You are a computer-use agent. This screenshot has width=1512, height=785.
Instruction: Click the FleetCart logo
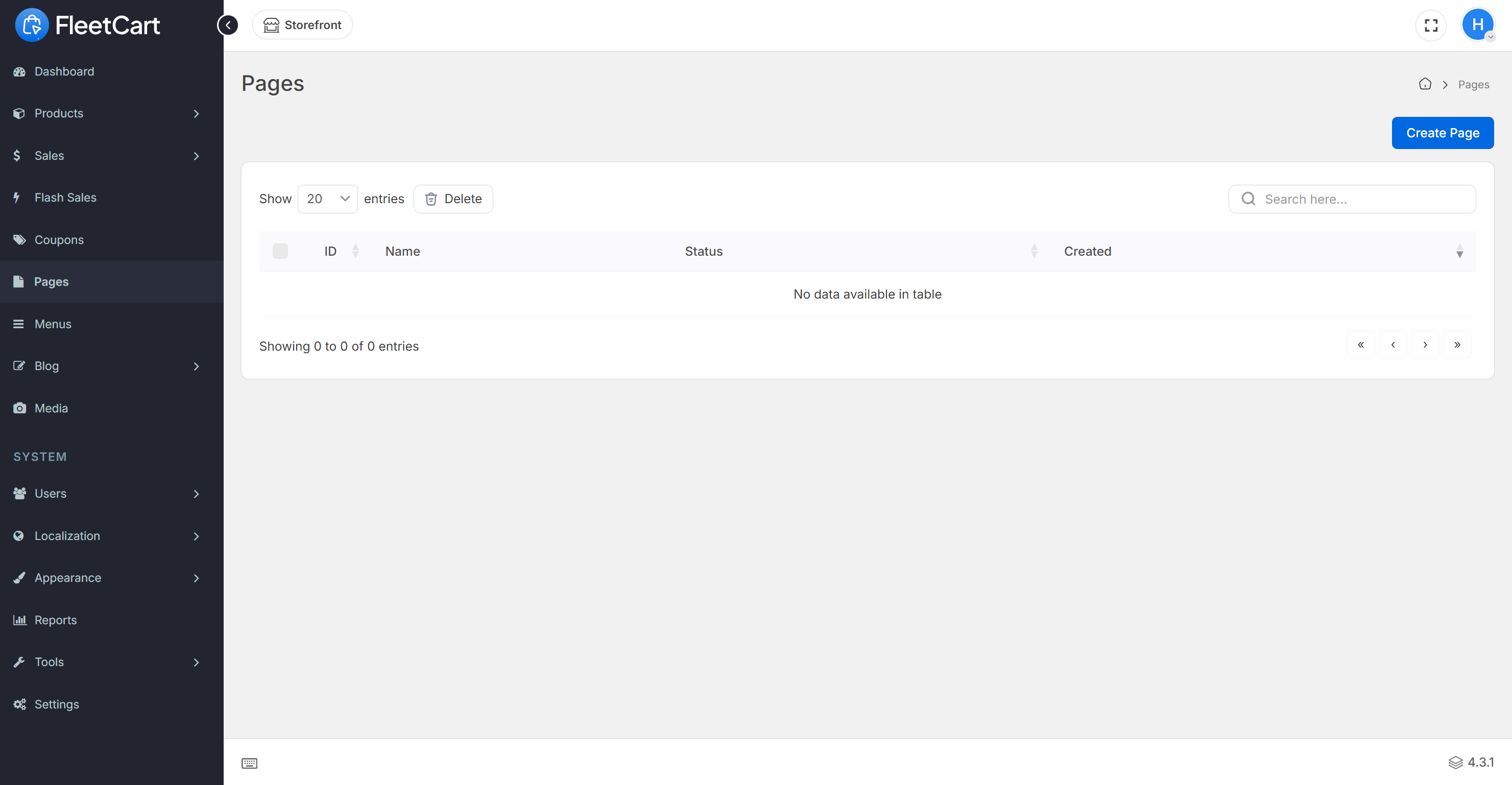tap(88, 25)
